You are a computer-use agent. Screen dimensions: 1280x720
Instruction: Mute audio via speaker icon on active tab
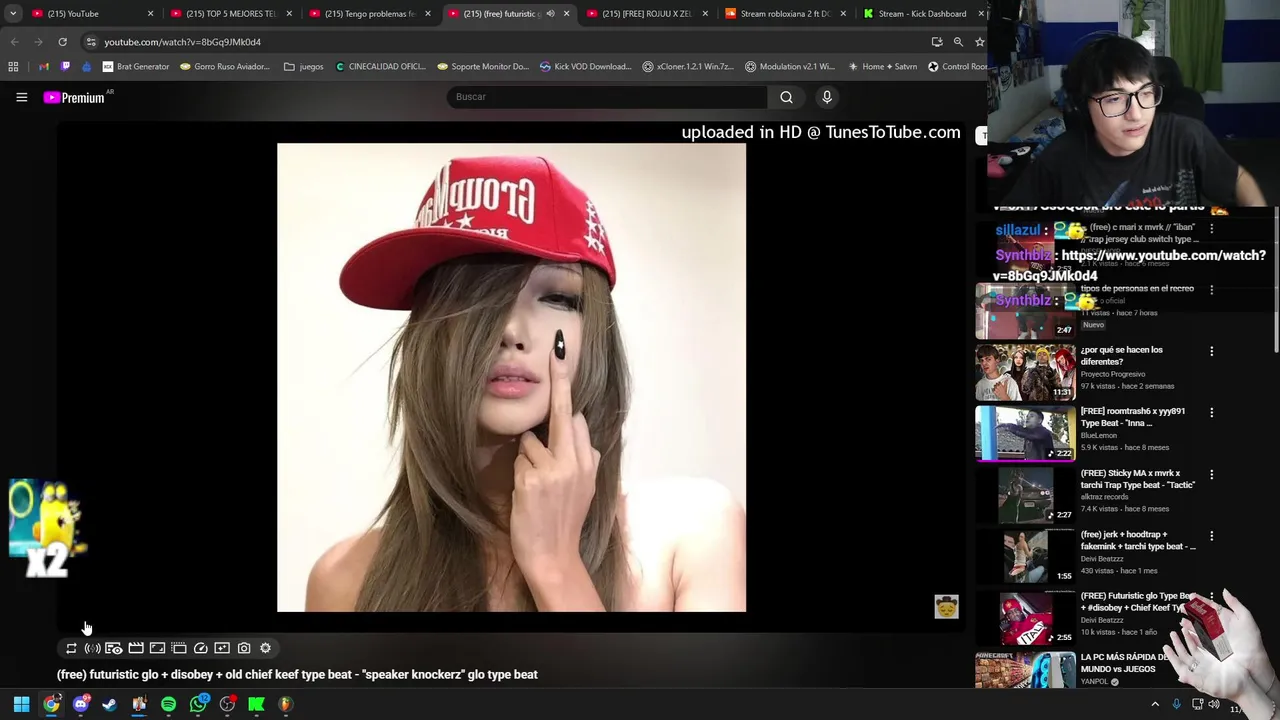pyautogui.click(x=550, y=14)
